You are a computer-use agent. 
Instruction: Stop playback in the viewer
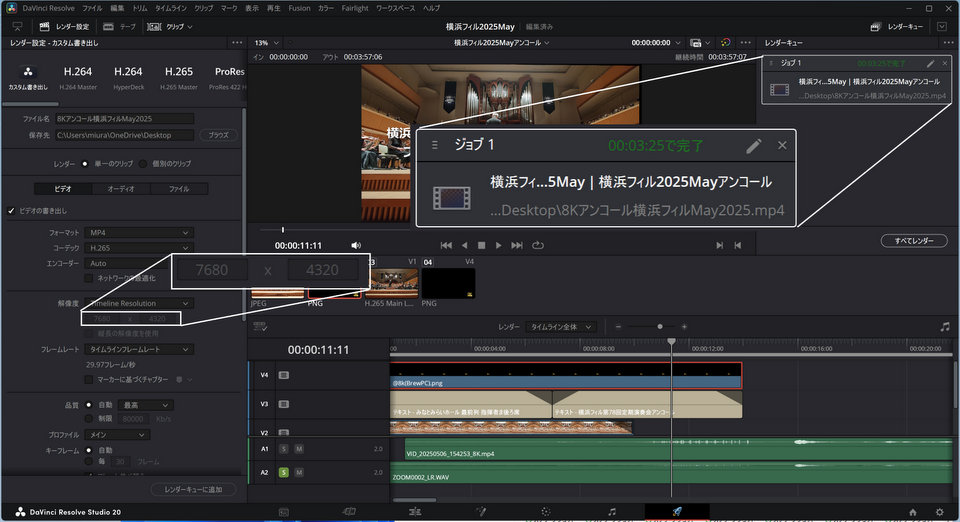481,244
